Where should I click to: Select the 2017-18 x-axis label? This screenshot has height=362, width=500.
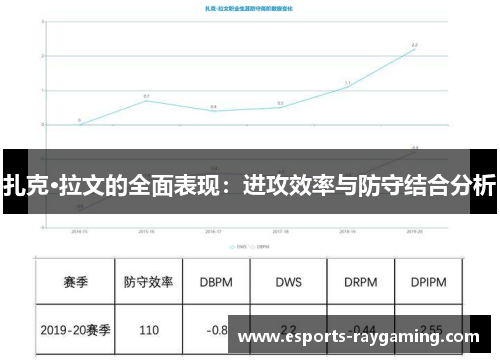point(280,231)
